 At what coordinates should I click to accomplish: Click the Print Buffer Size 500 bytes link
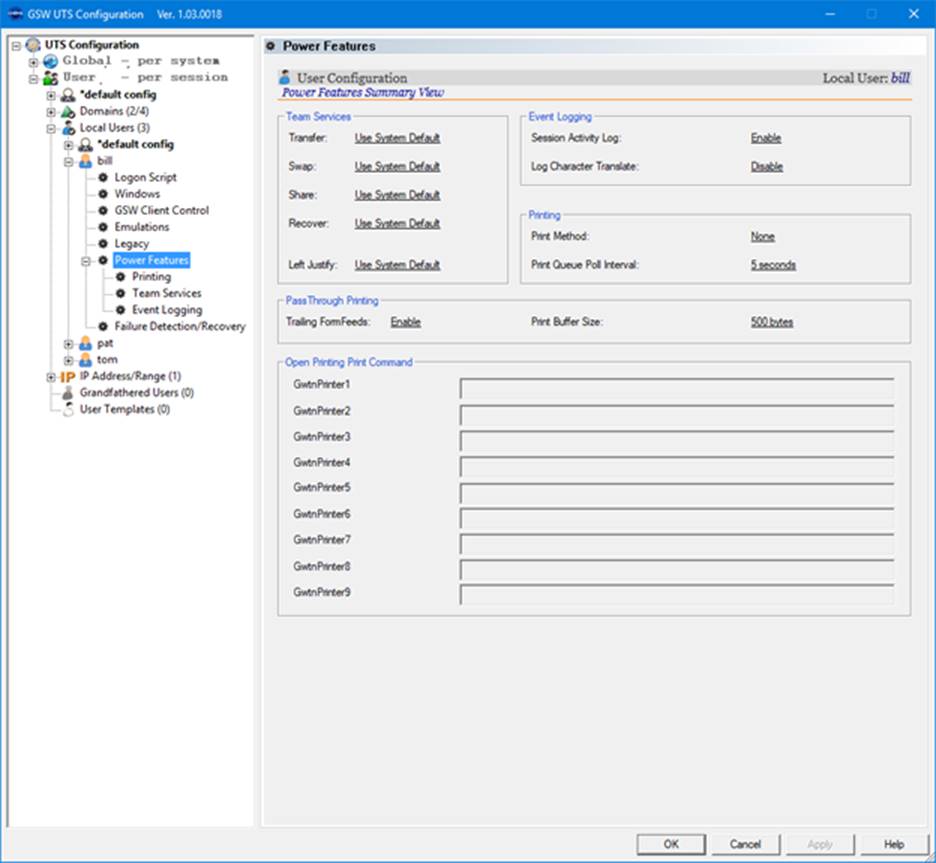772,322
